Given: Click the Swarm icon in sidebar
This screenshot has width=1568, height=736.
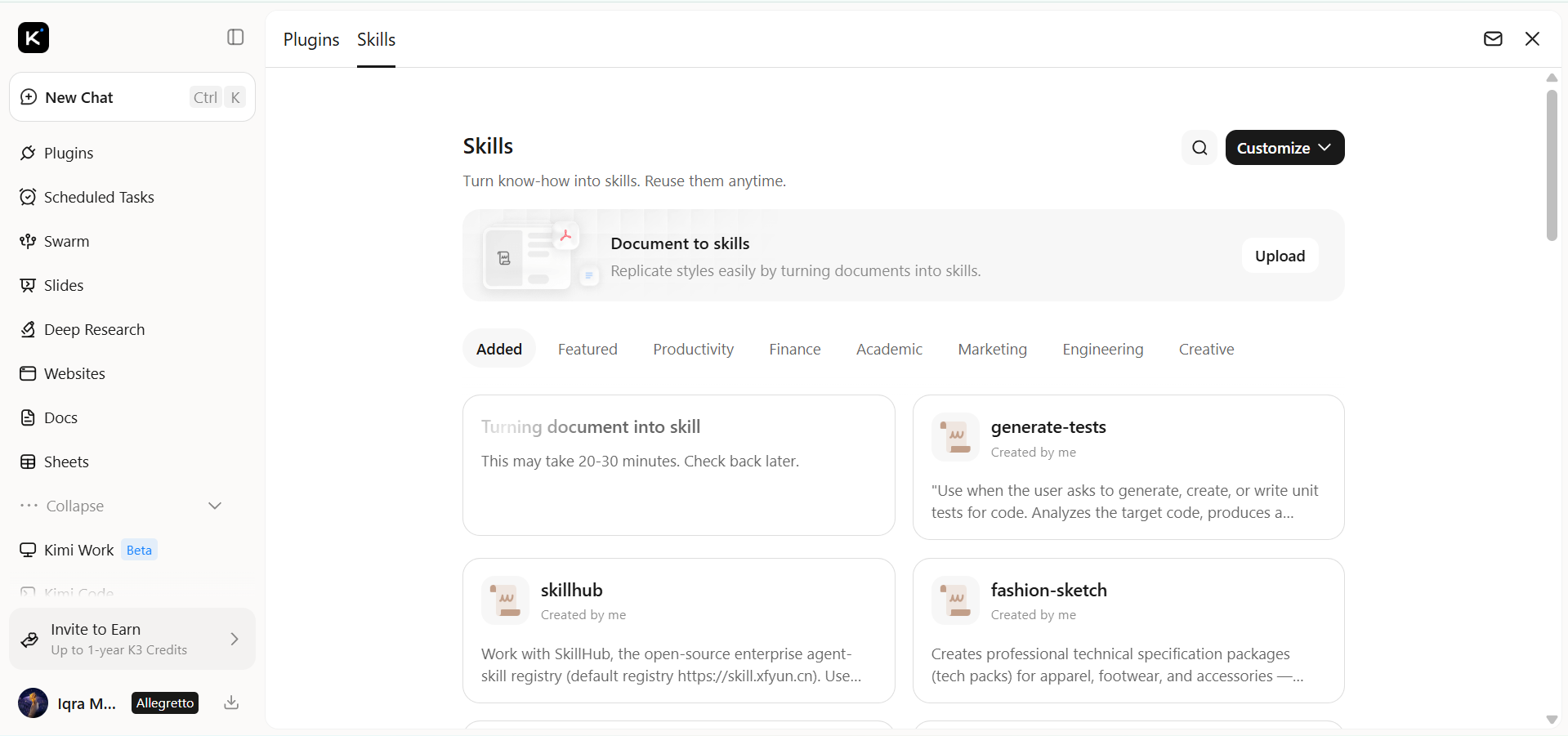Looking at the screenshot, I should tap(28, 241).
